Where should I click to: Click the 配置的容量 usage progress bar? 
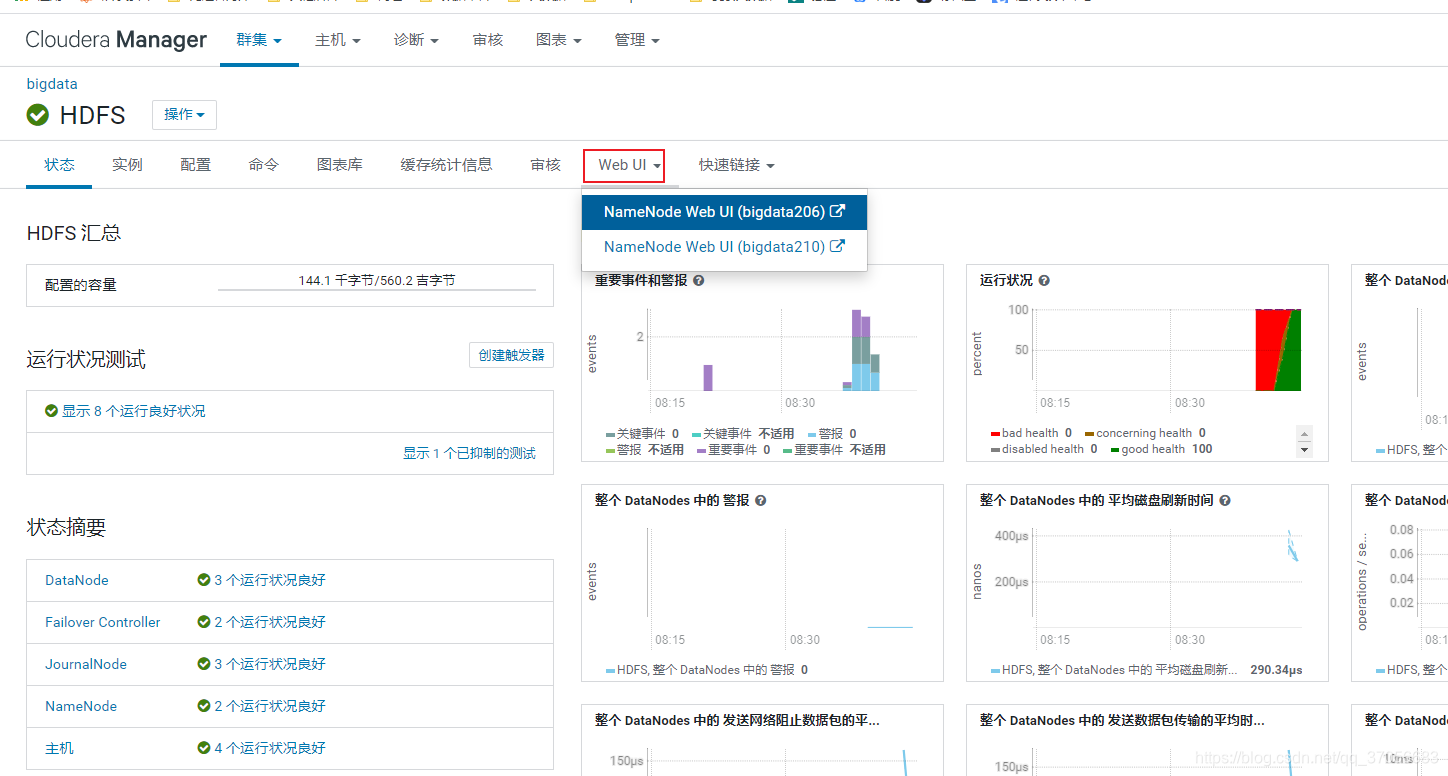(x=377, y=290)
